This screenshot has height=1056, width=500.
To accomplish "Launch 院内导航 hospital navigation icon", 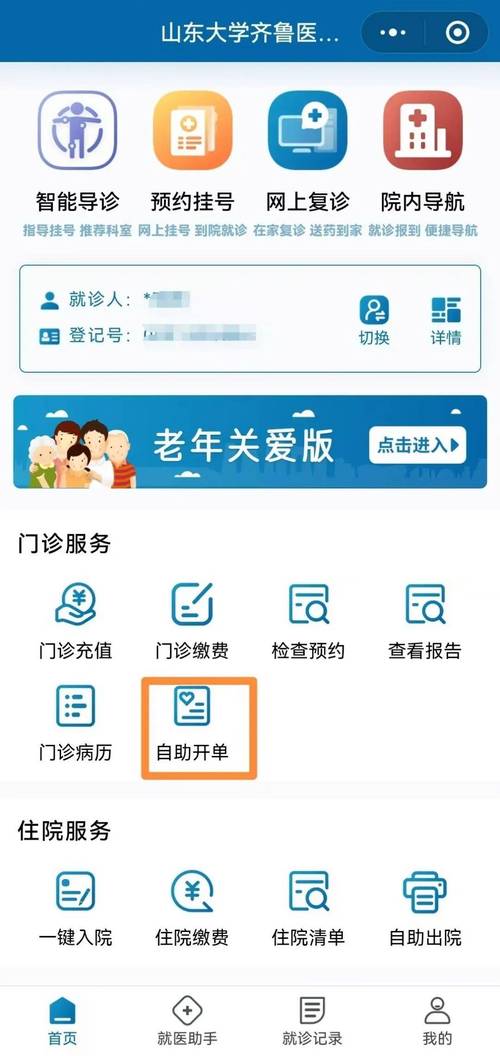I will click(x=423, y=130).
